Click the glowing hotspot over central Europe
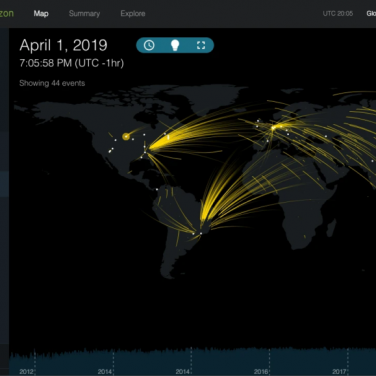 [273, 128]
